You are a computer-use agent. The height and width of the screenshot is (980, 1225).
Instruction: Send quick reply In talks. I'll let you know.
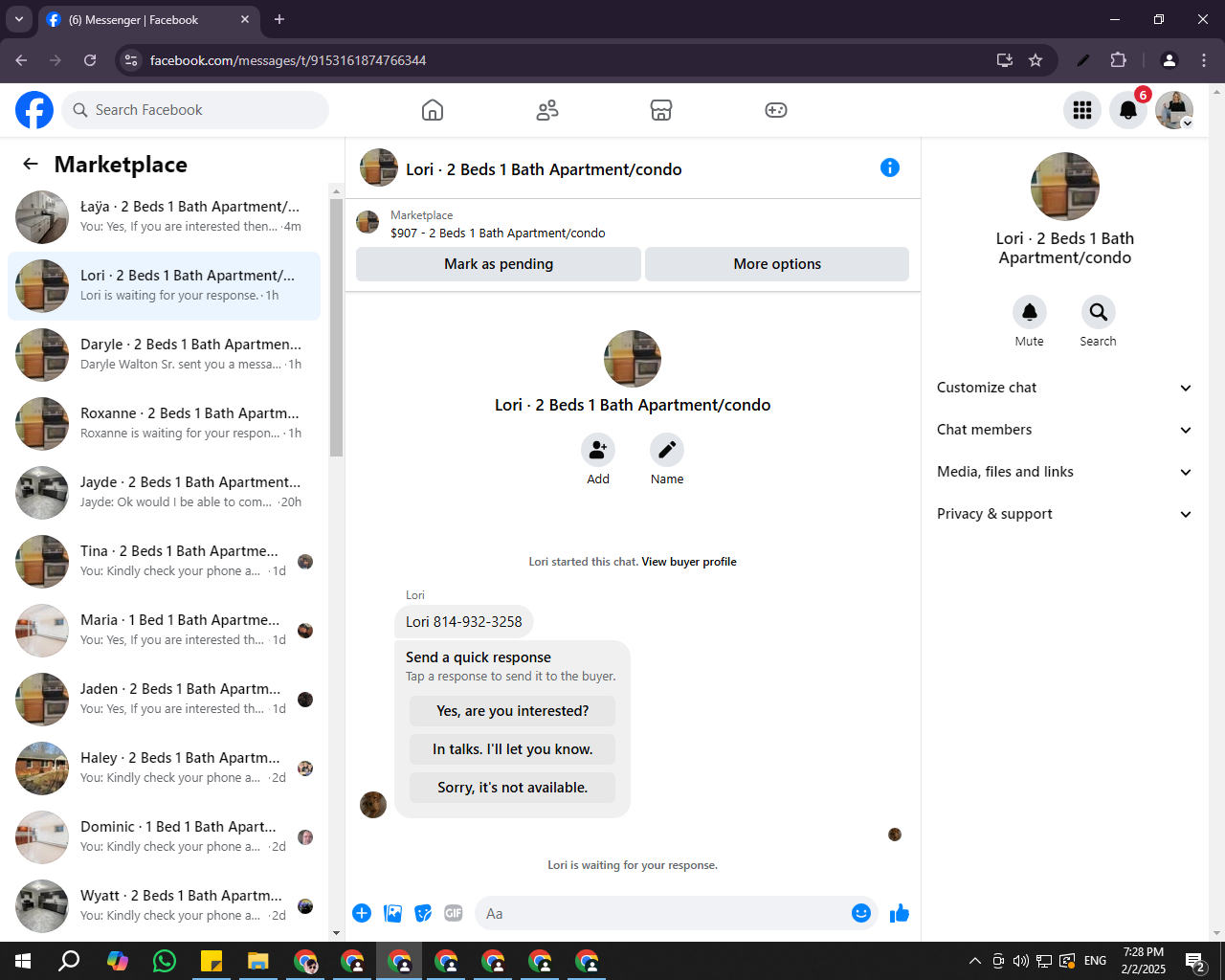click(512, 749)
